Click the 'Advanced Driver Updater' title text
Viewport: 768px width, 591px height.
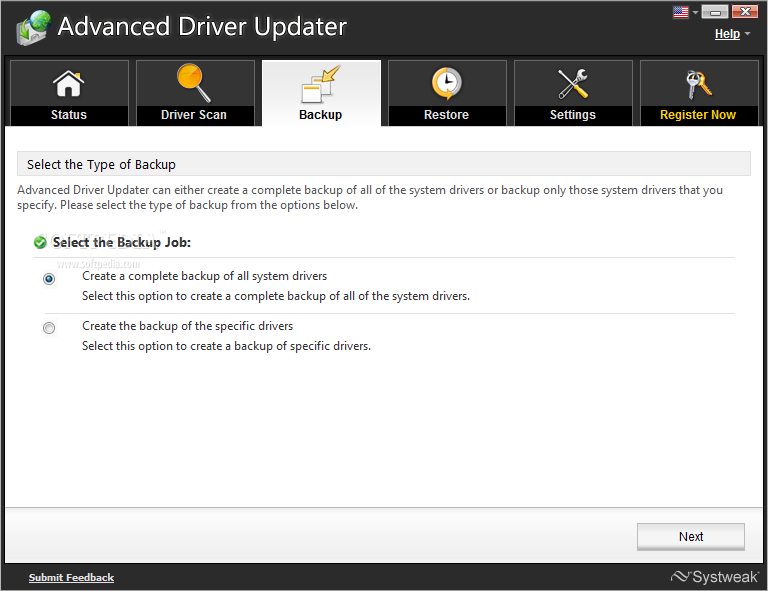[x=202, y=26]
